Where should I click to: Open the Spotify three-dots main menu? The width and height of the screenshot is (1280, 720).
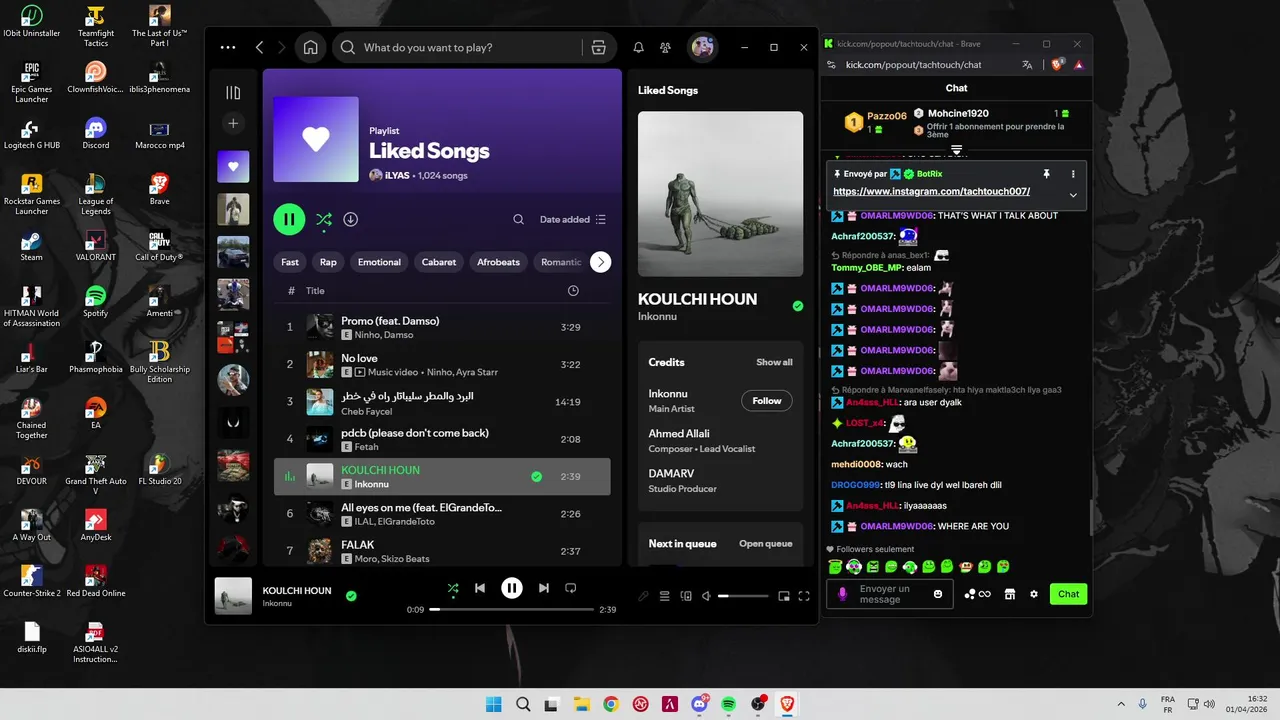coord(228,47)
